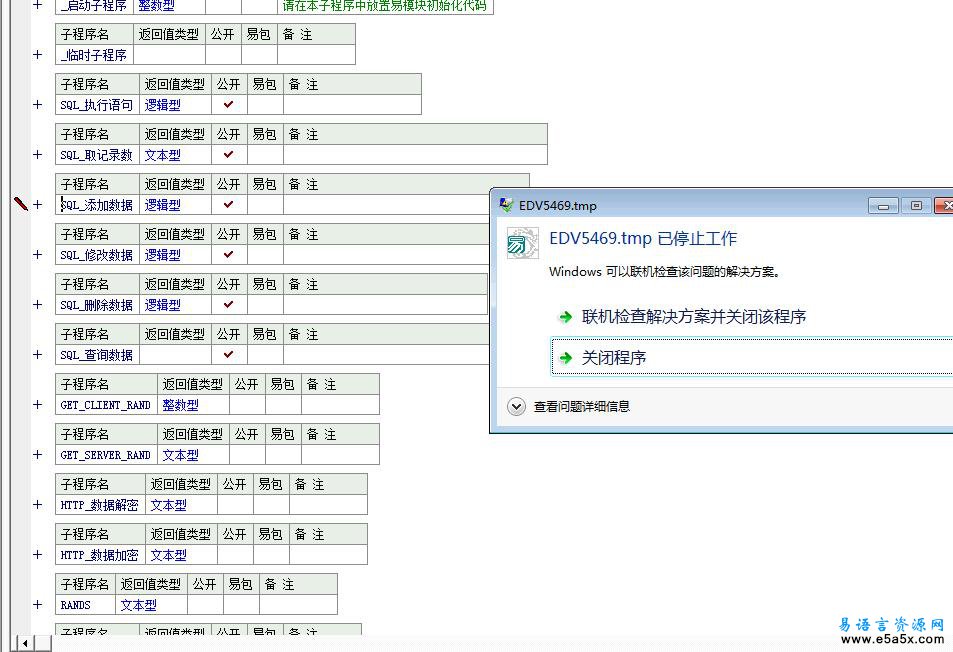The width and height of the screenshot is (953, 652).
Task: Expand the SQL_添加数据 subroutine
Action: tap(38, 205)
